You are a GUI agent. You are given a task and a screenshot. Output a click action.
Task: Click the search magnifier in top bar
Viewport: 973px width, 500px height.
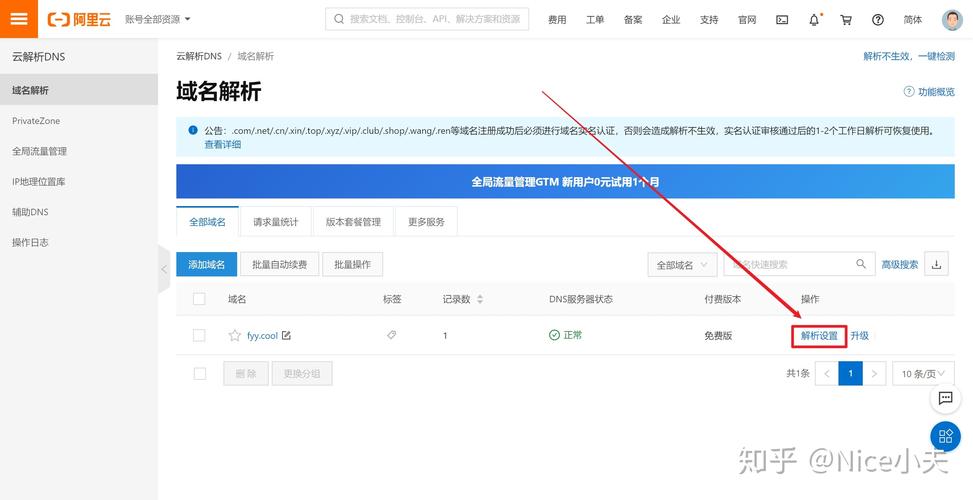pos(339,19)
